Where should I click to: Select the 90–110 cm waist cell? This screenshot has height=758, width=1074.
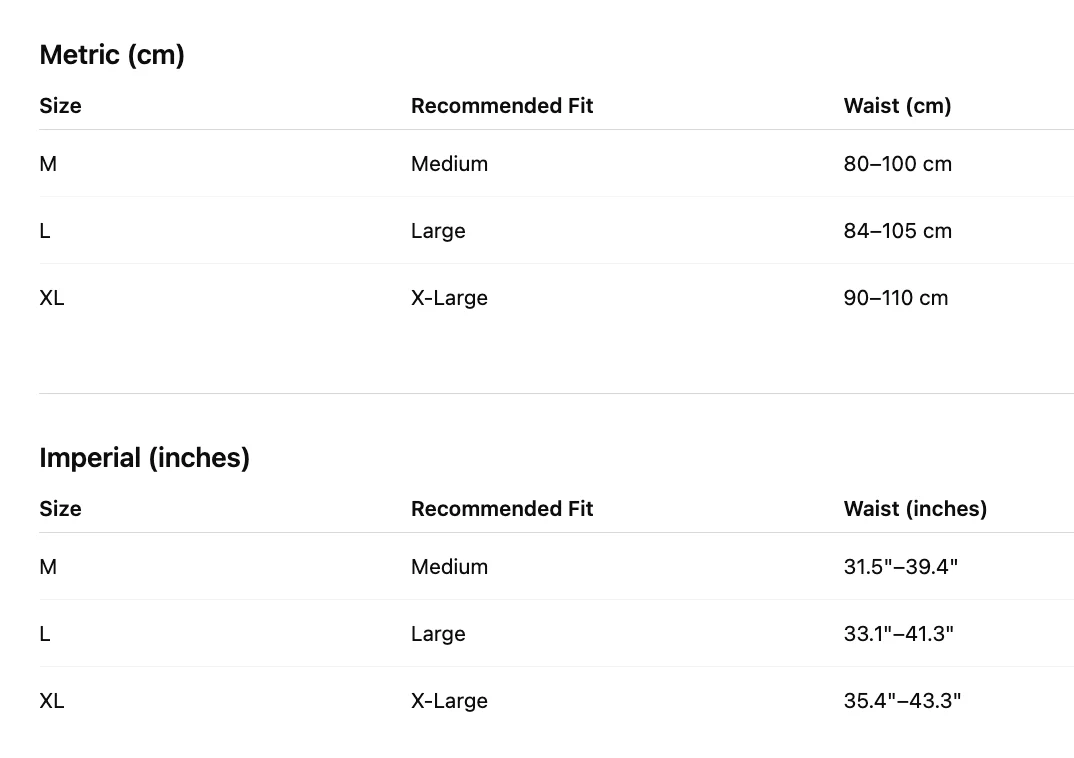[896, 298]
